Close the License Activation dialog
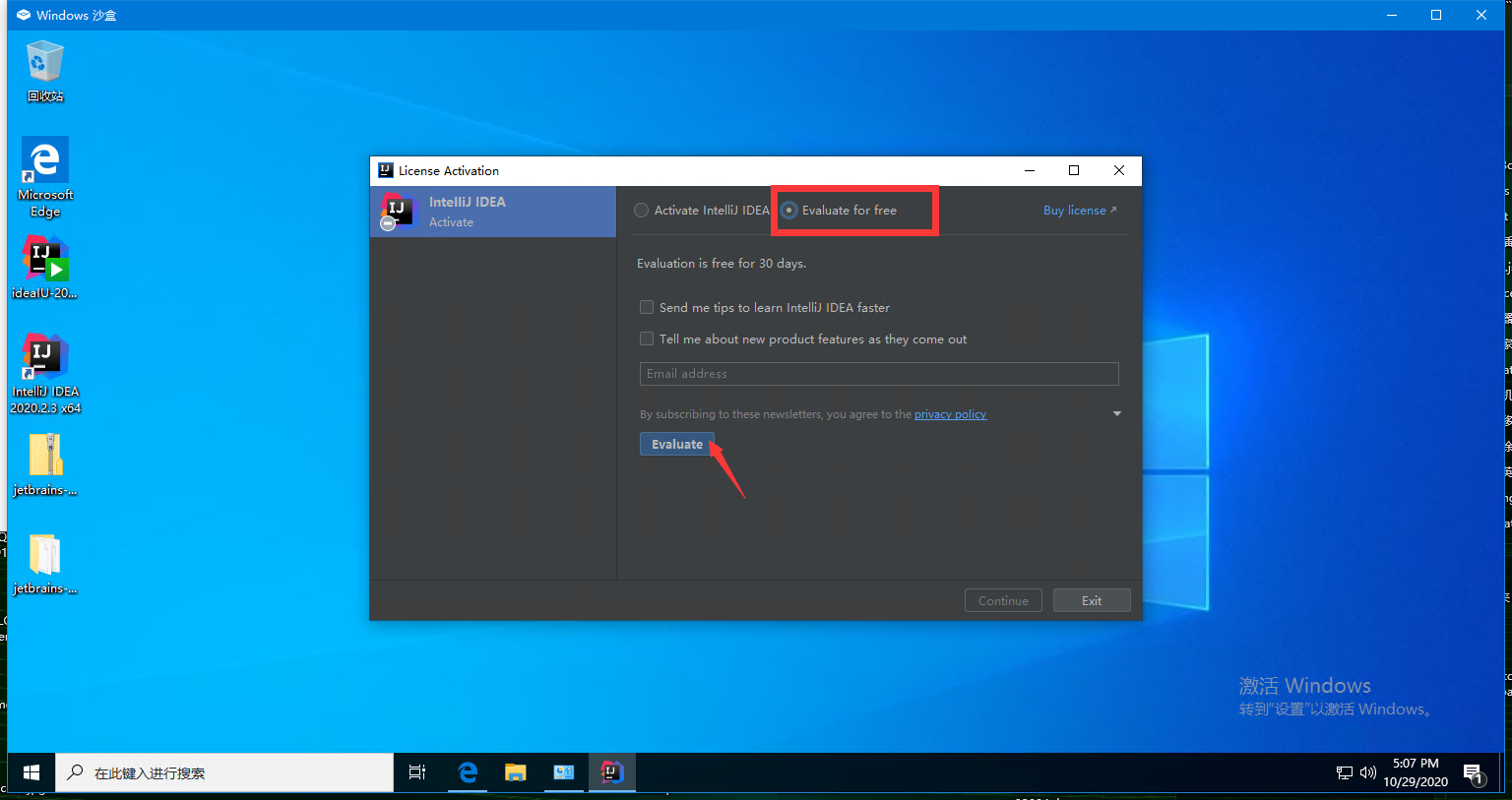The image size is (1512, 800). (1119, 170)
